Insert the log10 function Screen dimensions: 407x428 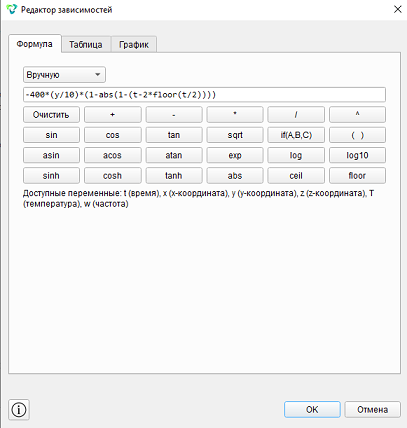(x=357, y=155)
